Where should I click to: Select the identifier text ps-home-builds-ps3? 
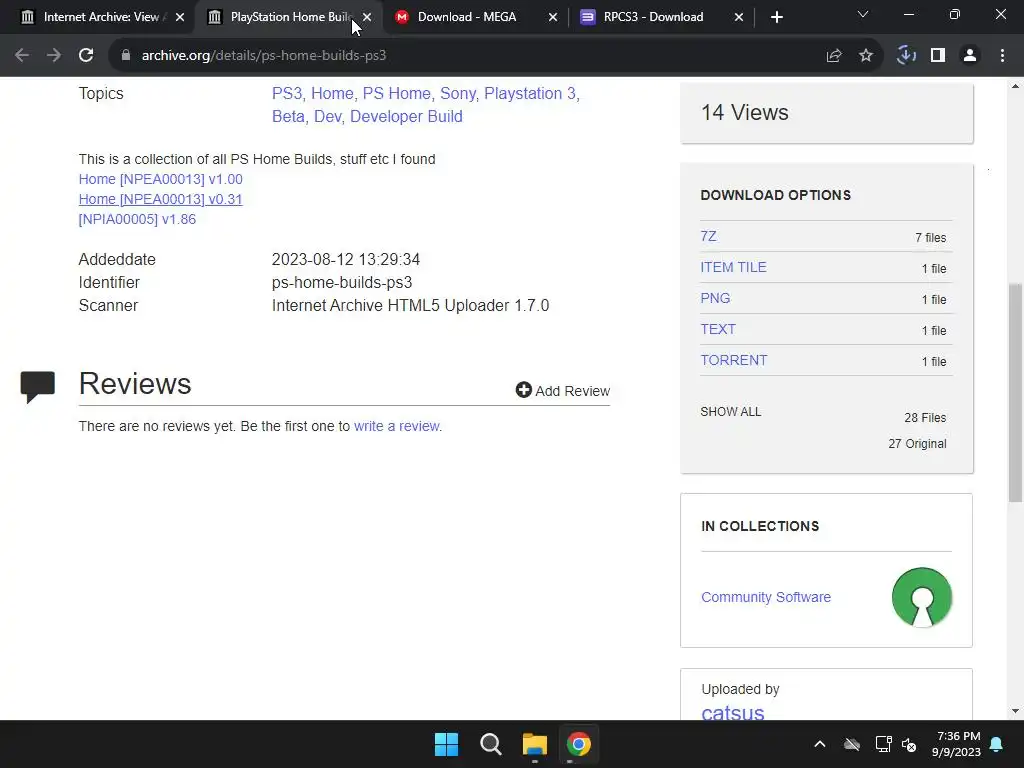pos(342,282)
